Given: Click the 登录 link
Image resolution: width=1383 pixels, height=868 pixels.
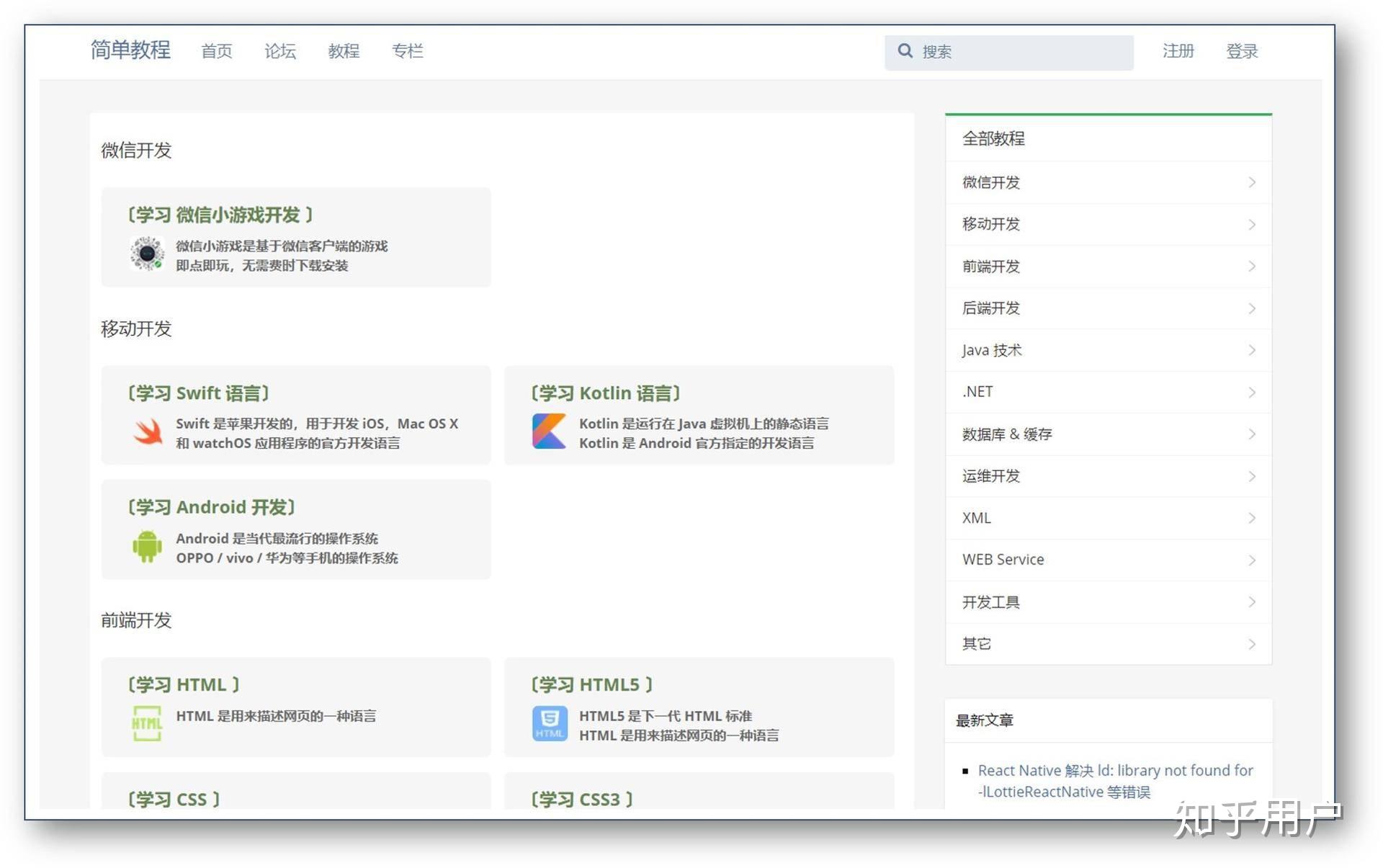Looking at the screenshot, I should (x=1242, y=51).
